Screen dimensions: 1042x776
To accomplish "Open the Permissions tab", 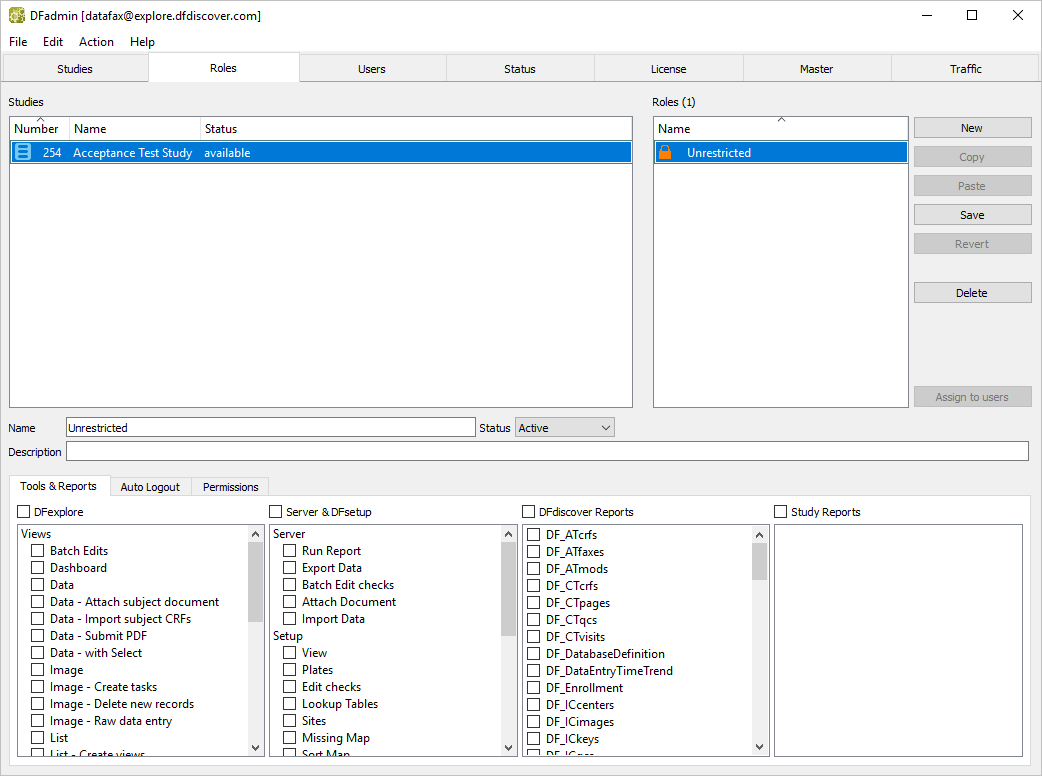I will [230, 487].
